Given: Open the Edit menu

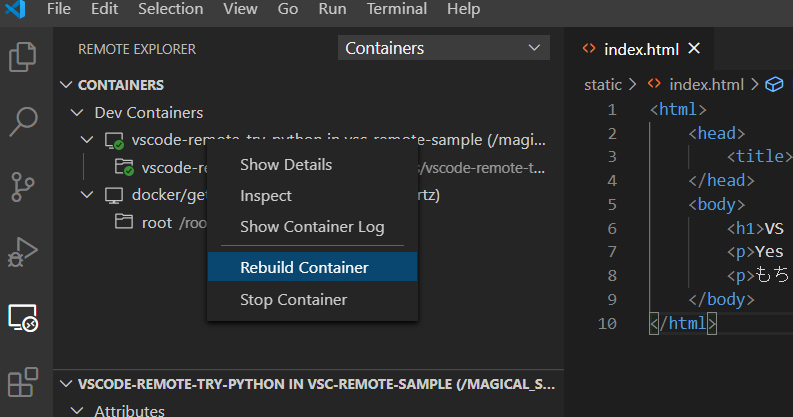Looking at the screenshot, I should pos(105,9).
